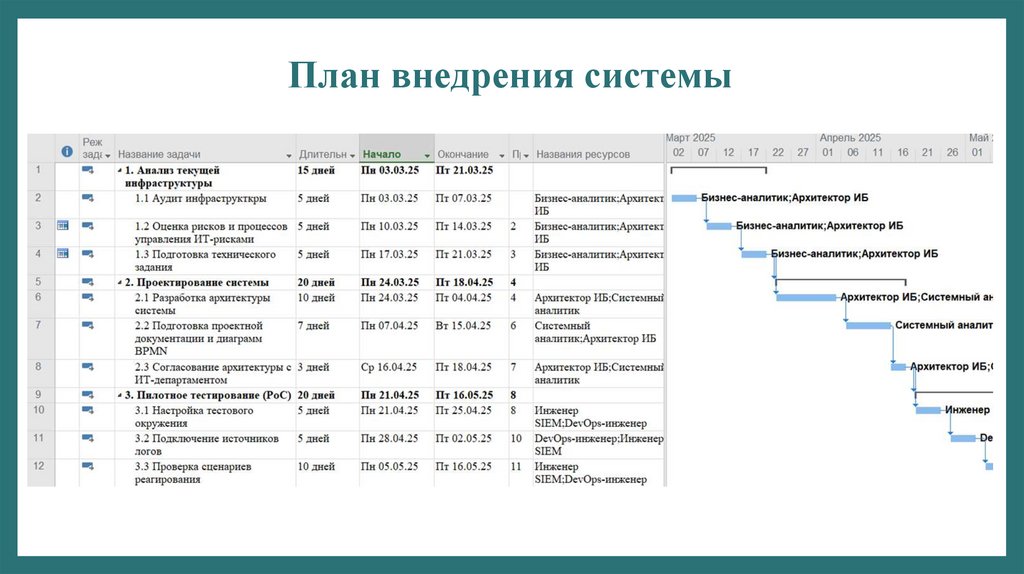Click task mode icon in row 6
Screen dimensions: 1024x574
point(88,297)
